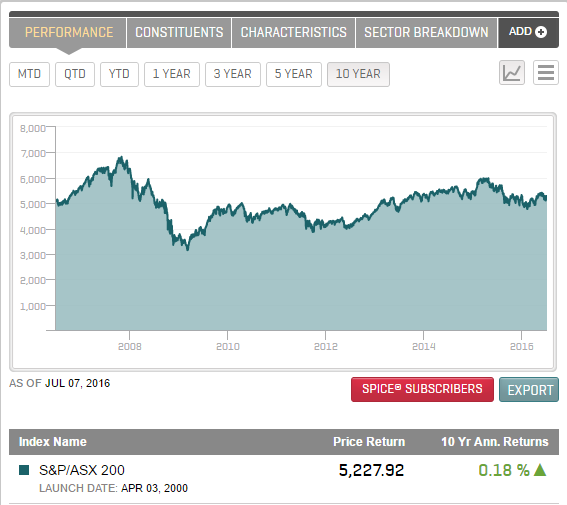Click the SPICE Subscribers button
This screenshot has width=567, height=505.
coord(422,389)
